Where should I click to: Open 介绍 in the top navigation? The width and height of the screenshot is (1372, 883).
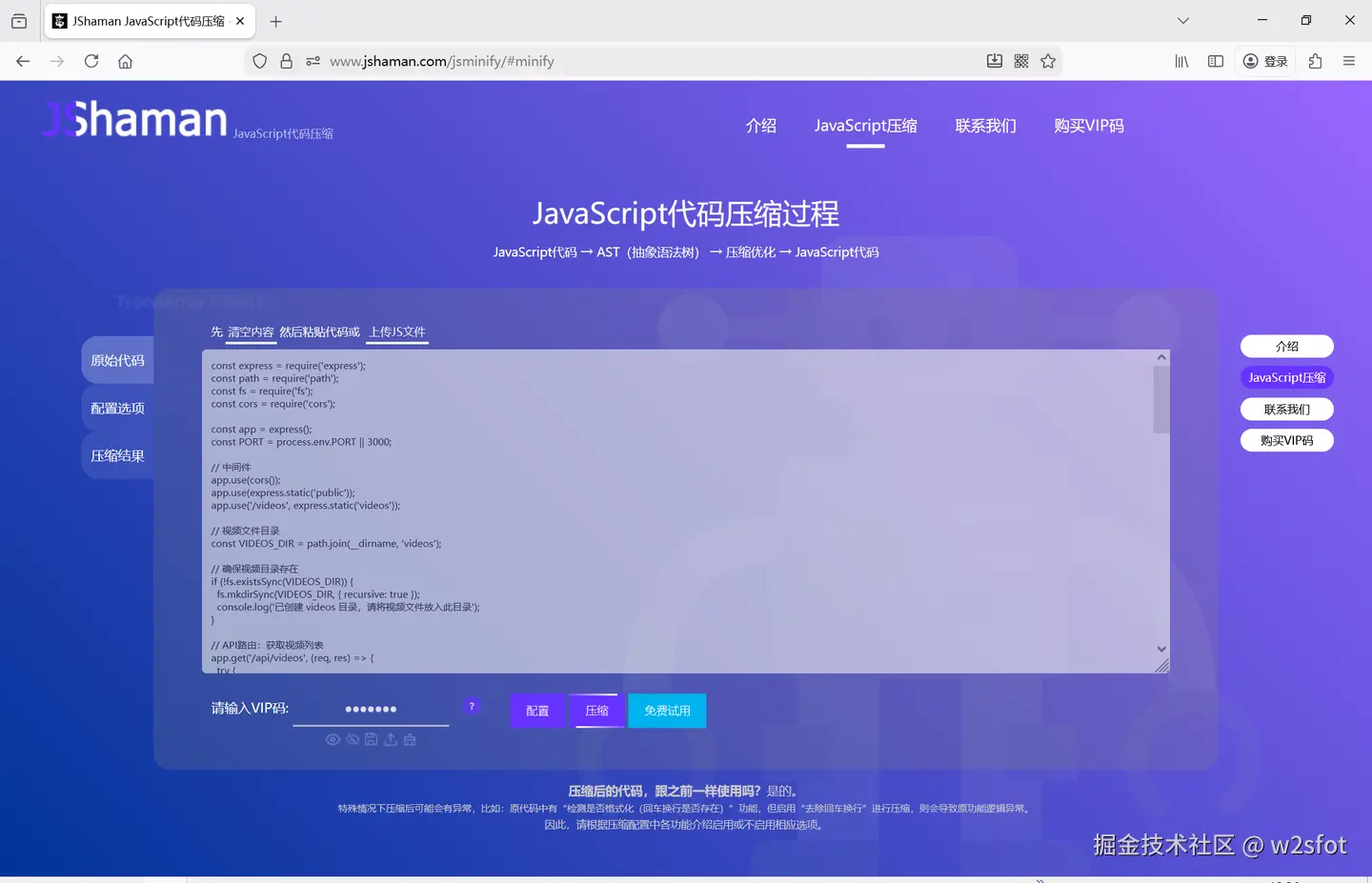[x=761, y=126]
